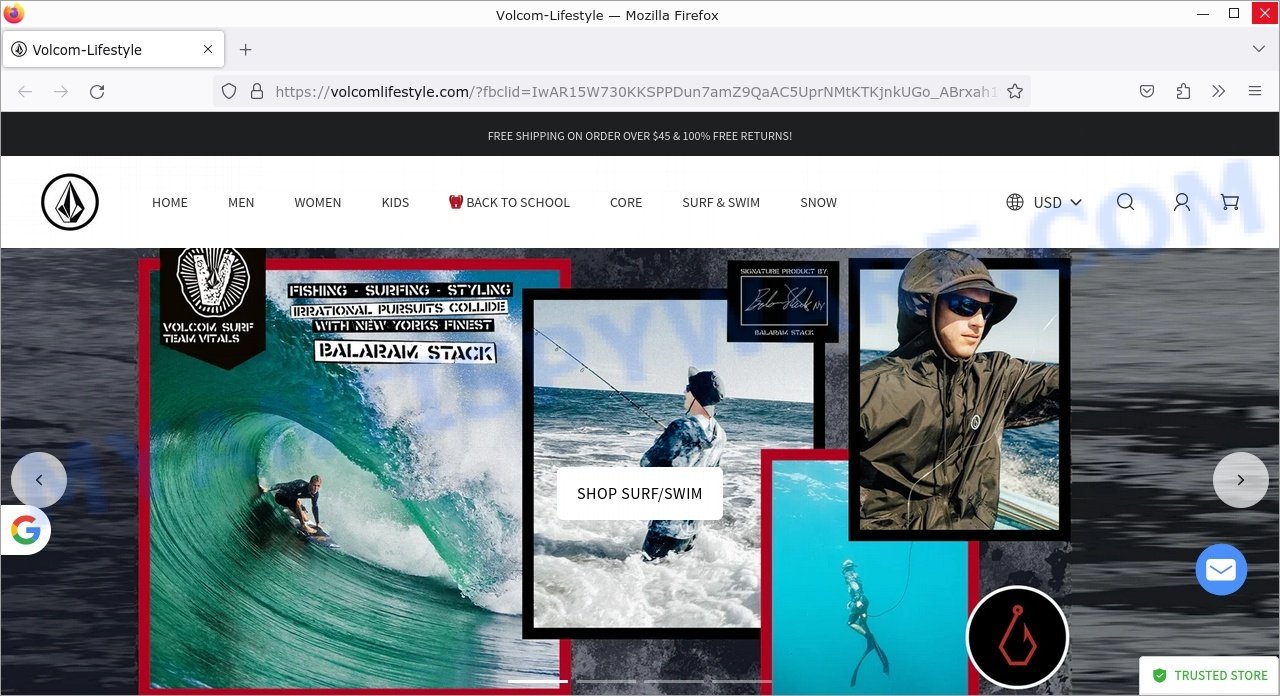This screenshot has height=696, width=1280.
Task: Show more tools overflow chevrons
Action: (x=1218, y=91)
